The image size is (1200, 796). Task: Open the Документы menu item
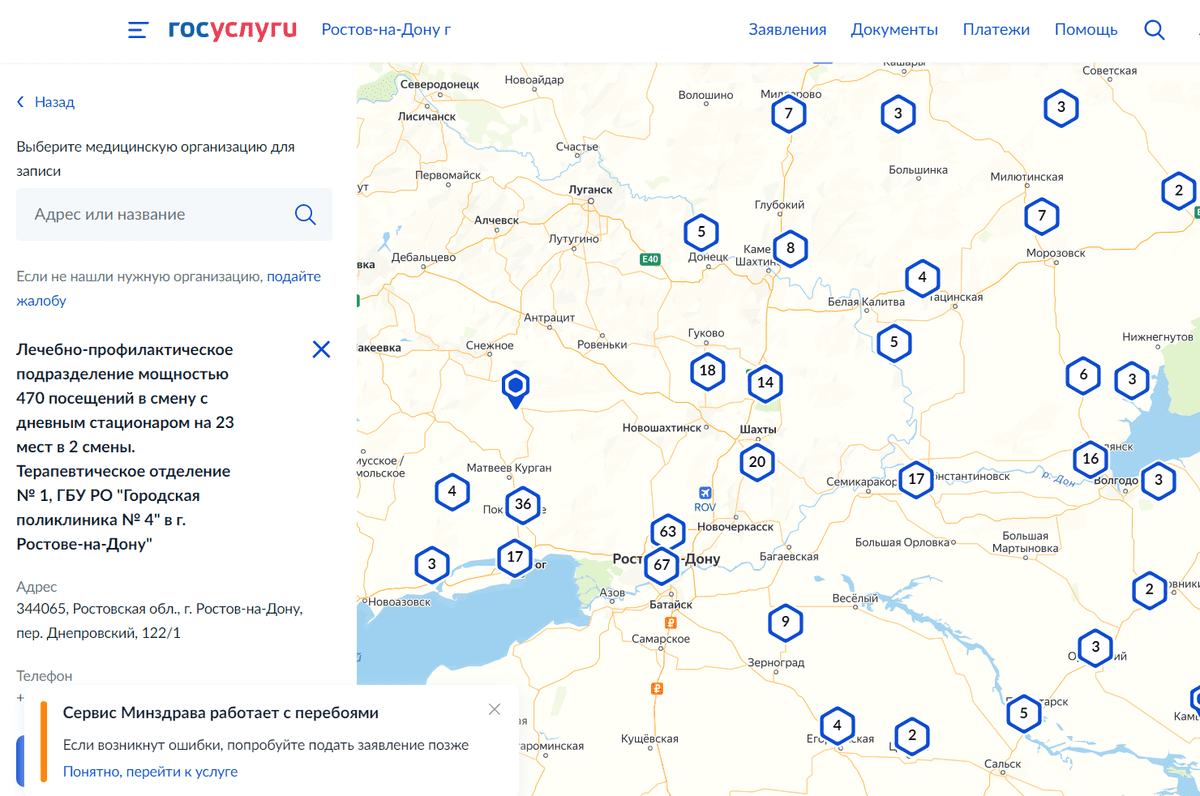[x=894, y=30]
